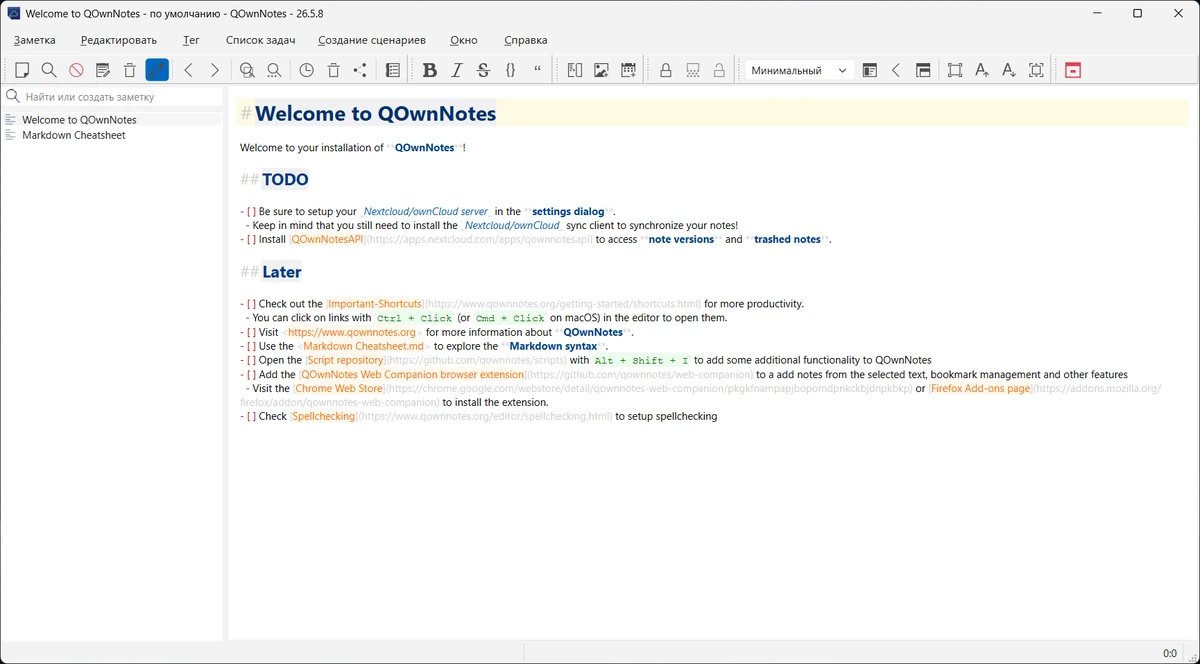Open the Минимальный workspace dropdown
This screenshot has width=1200, height=664.
coord(799,70)
